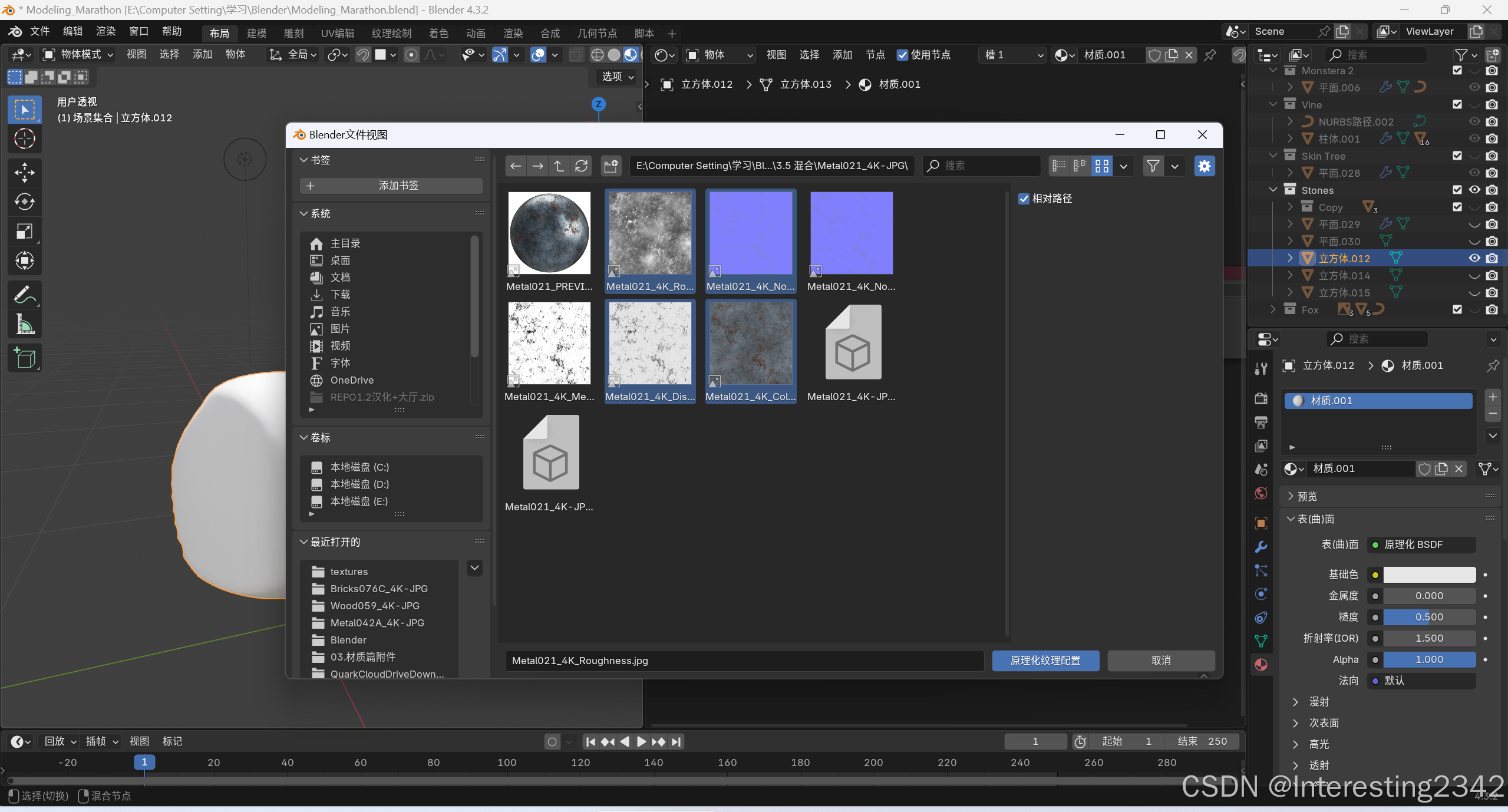The image size is (1508, 812).
Task: Toggle 使用节点 use nodes checkbox
Action: pyautogui.click(x=902, y=55)
